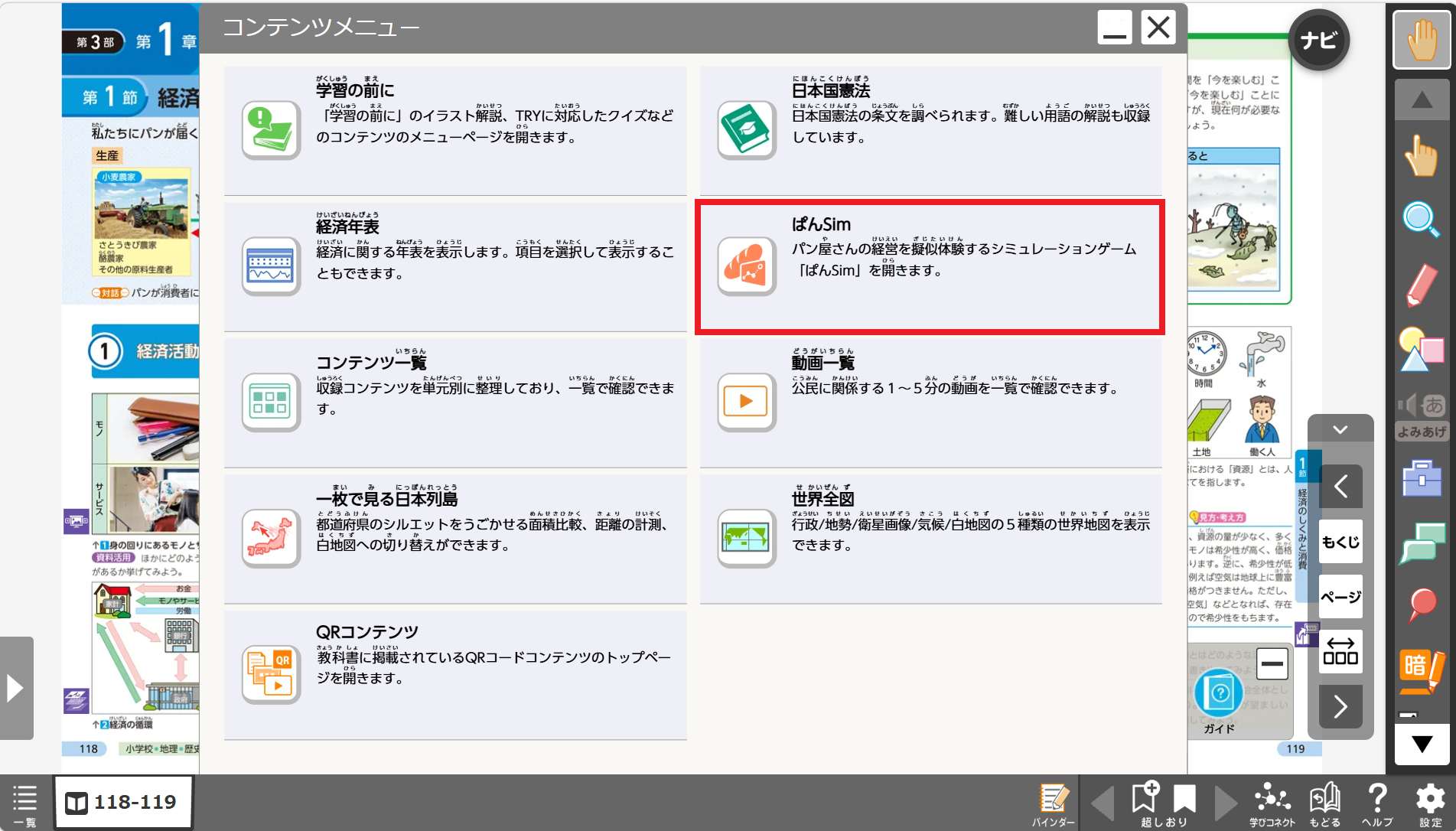Viewport: 1456px width, 831px height.
Task: Click the ページ page jump button
Action: [x=1340, y=597]
